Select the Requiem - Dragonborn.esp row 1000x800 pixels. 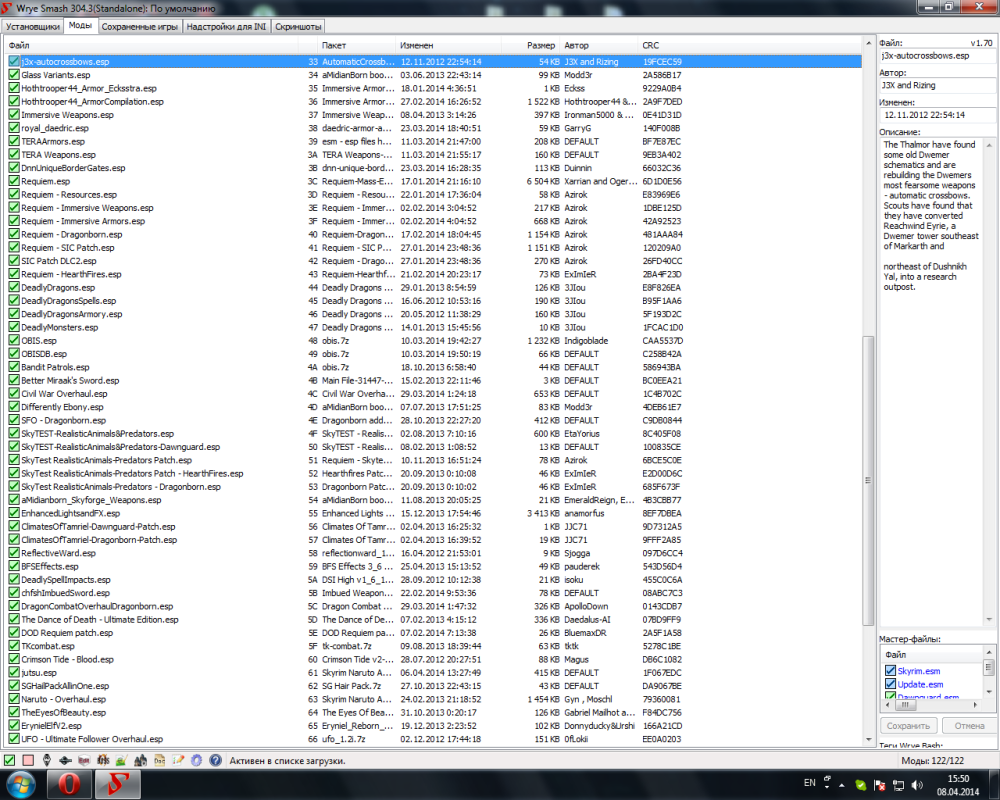[434, 234]
